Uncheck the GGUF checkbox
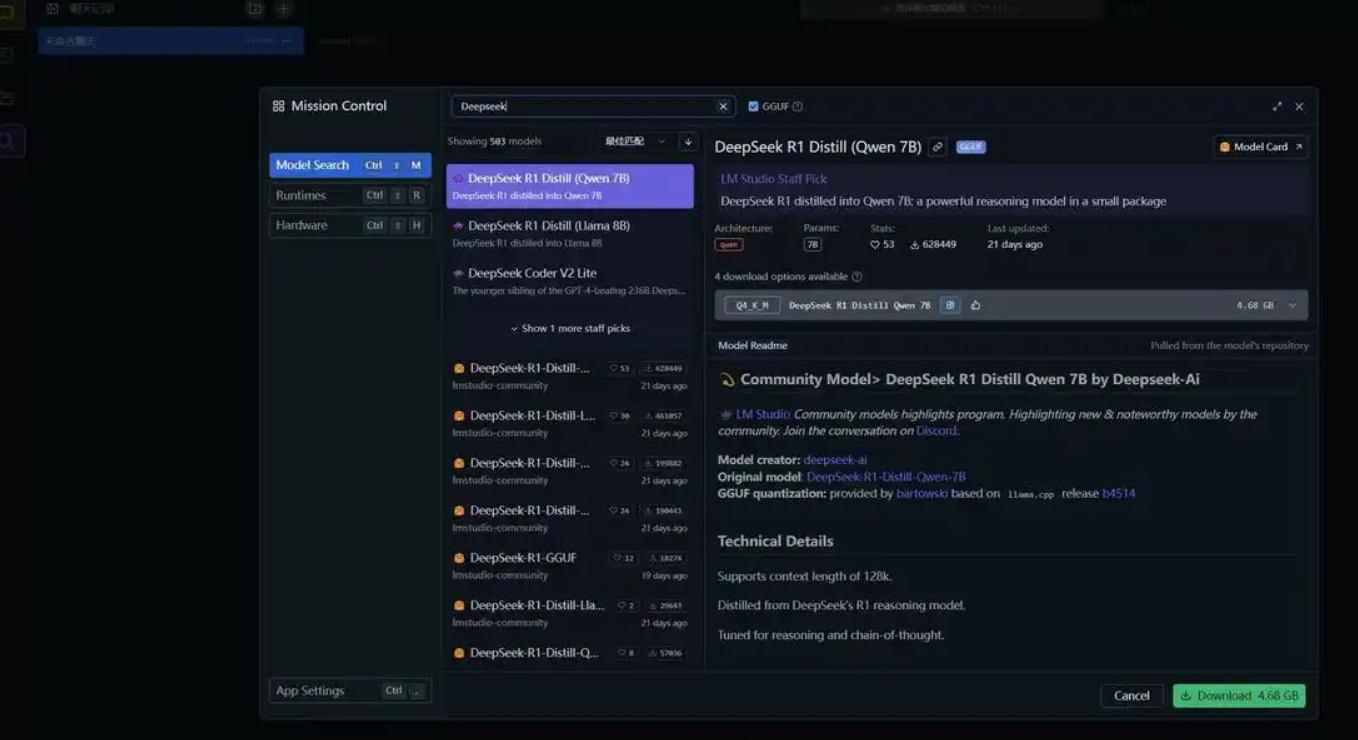 [753, 106]
